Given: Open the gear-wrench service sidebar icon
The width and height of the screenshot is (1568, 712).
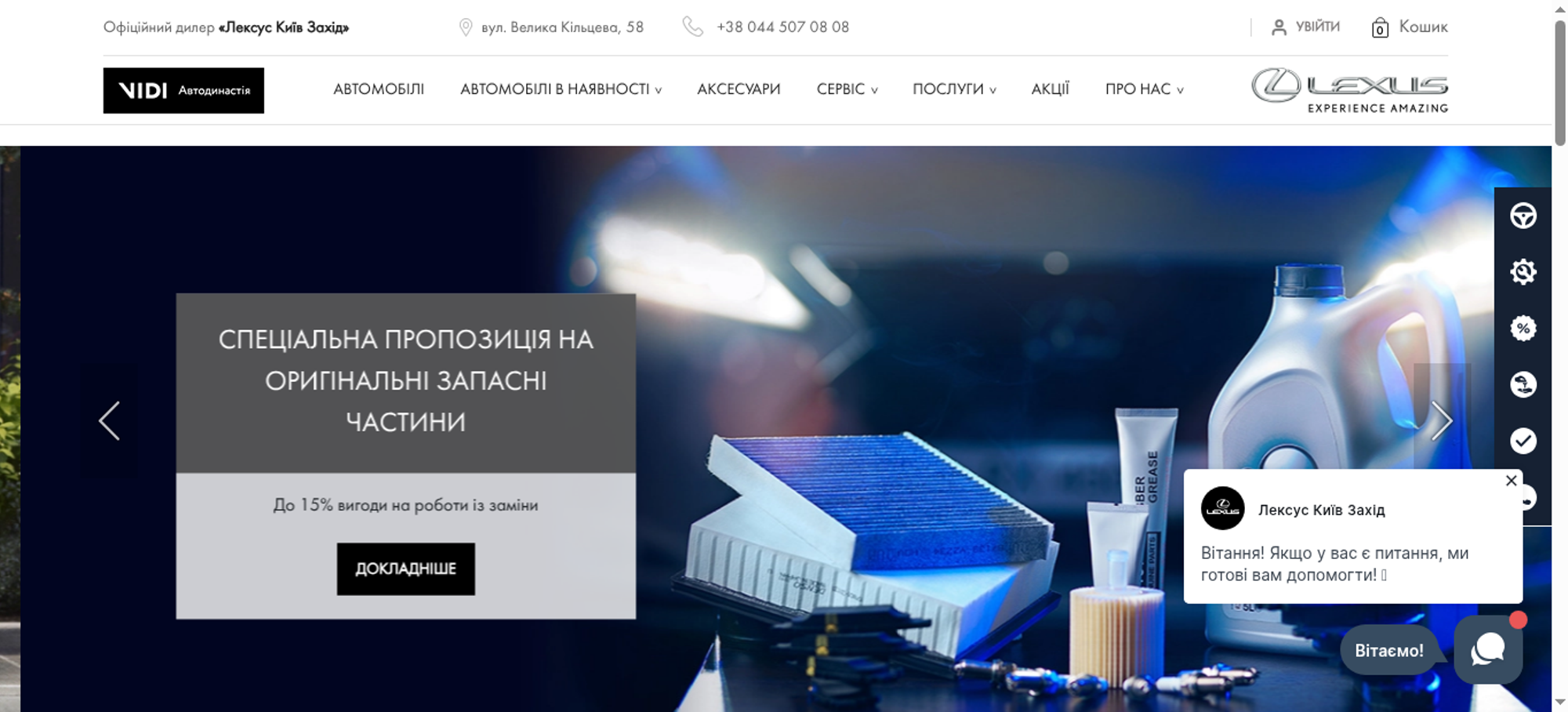Looking at the screenshot, I should [x=1523, y=272].
